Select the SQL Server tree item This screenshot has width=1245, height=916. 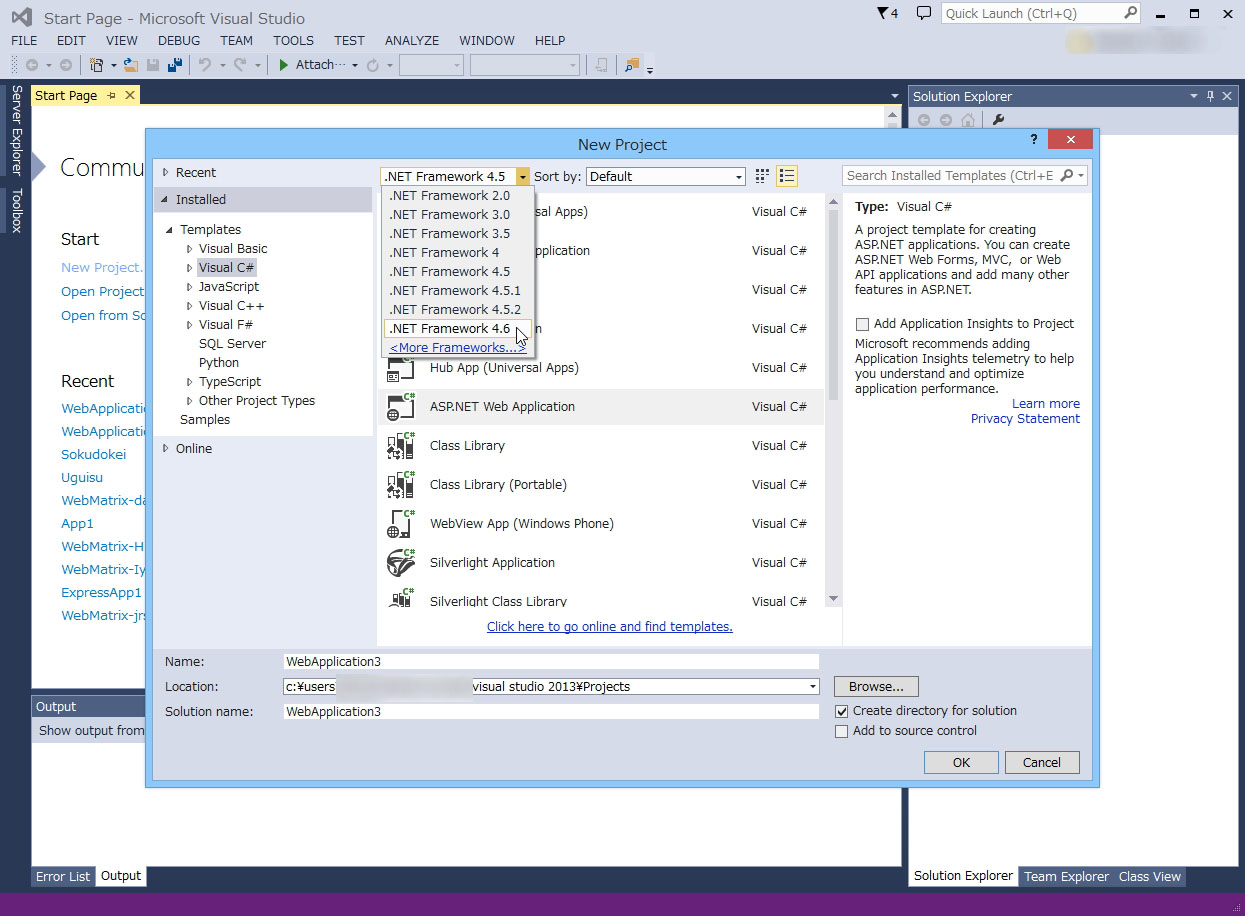coord(232,343)
